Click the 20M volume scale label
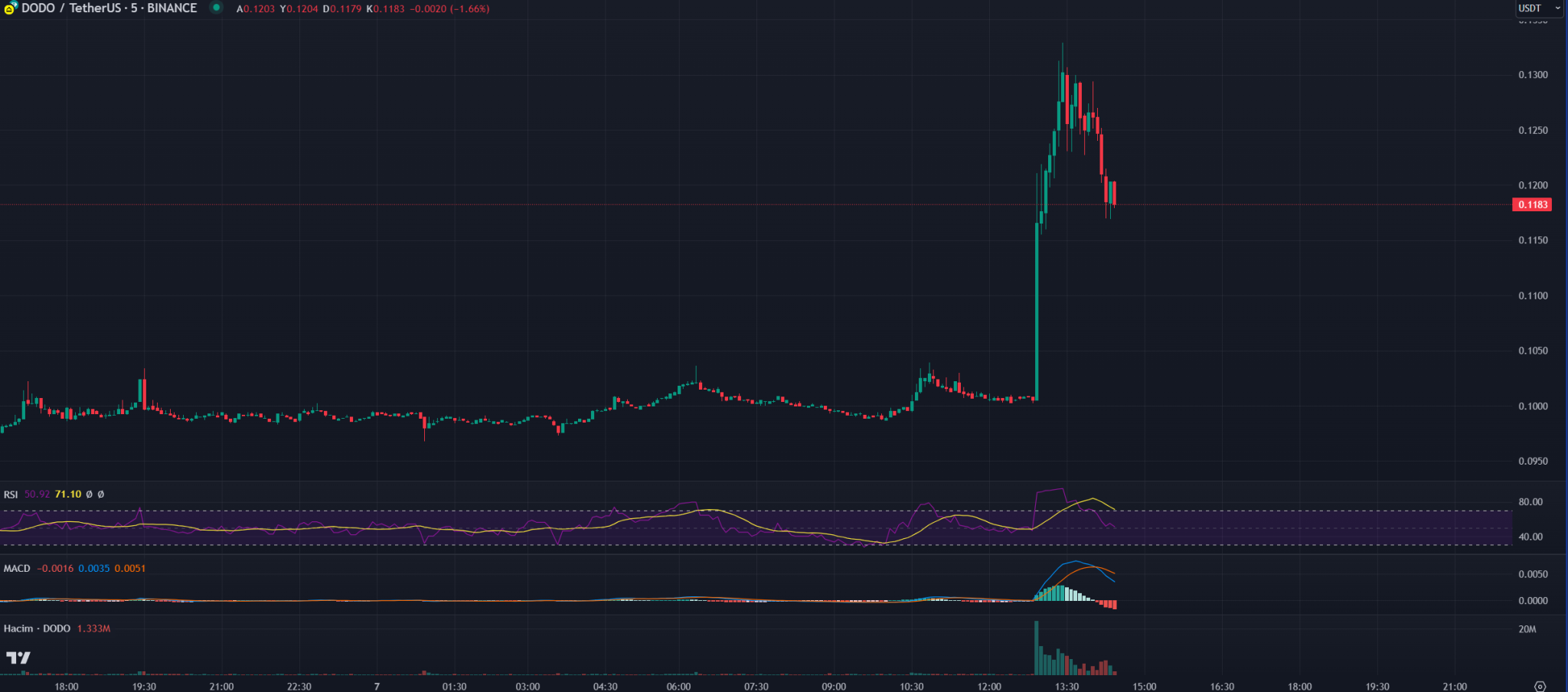Screen dimensions: 1568x692 pos(1527,629)
